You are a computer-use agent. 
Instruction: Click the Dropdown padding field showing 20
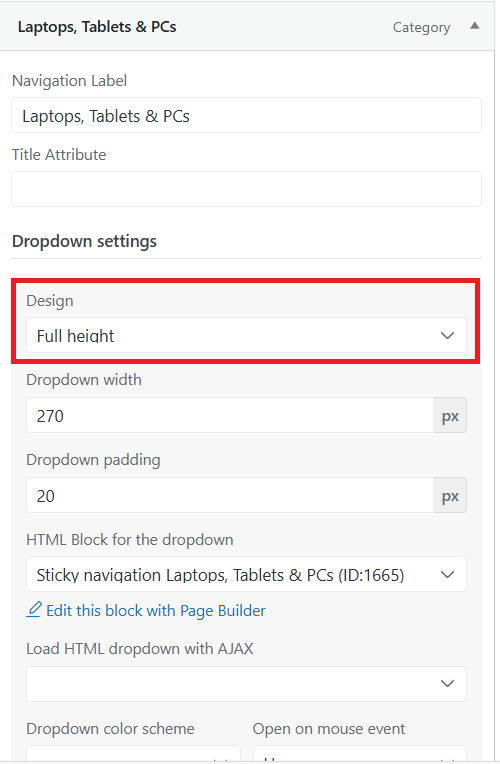pyautogui.click(x=230, y=495)
